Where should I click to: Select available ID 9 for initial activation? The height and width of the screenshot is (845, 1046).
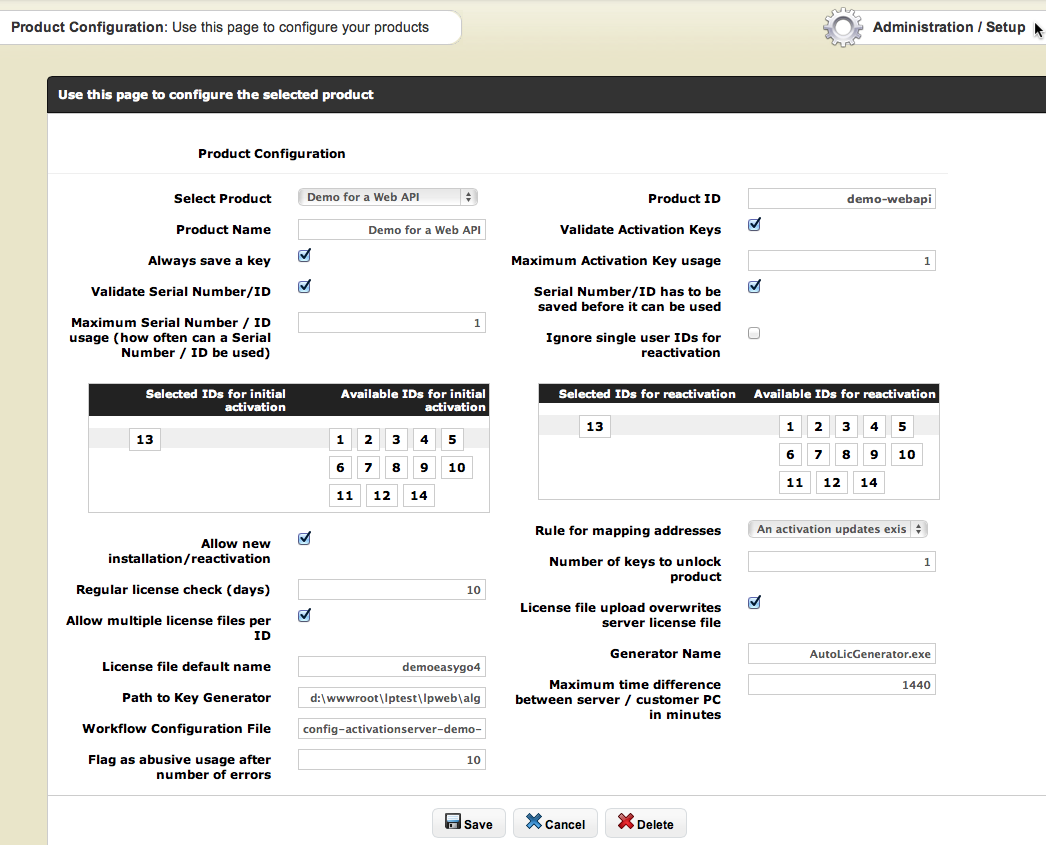424,468
